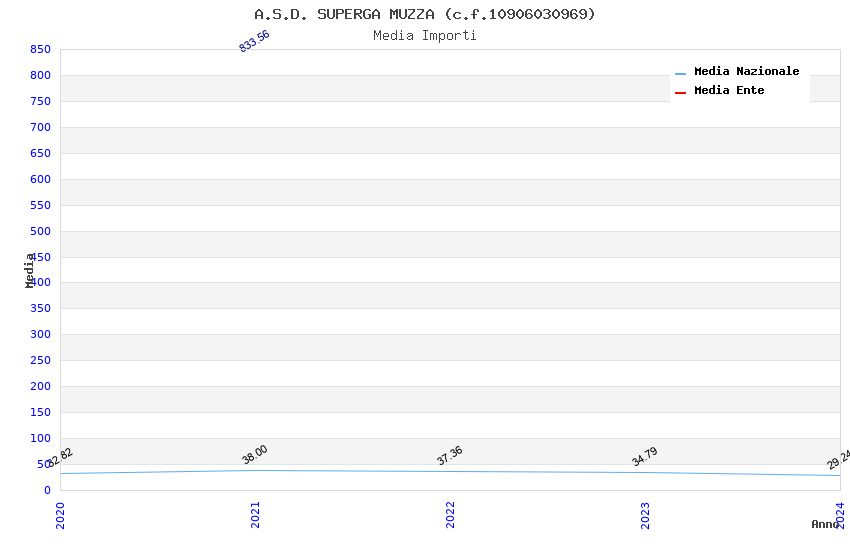Click the 250 y-axis value
The image size is (850, 550).
click(40, 360)
